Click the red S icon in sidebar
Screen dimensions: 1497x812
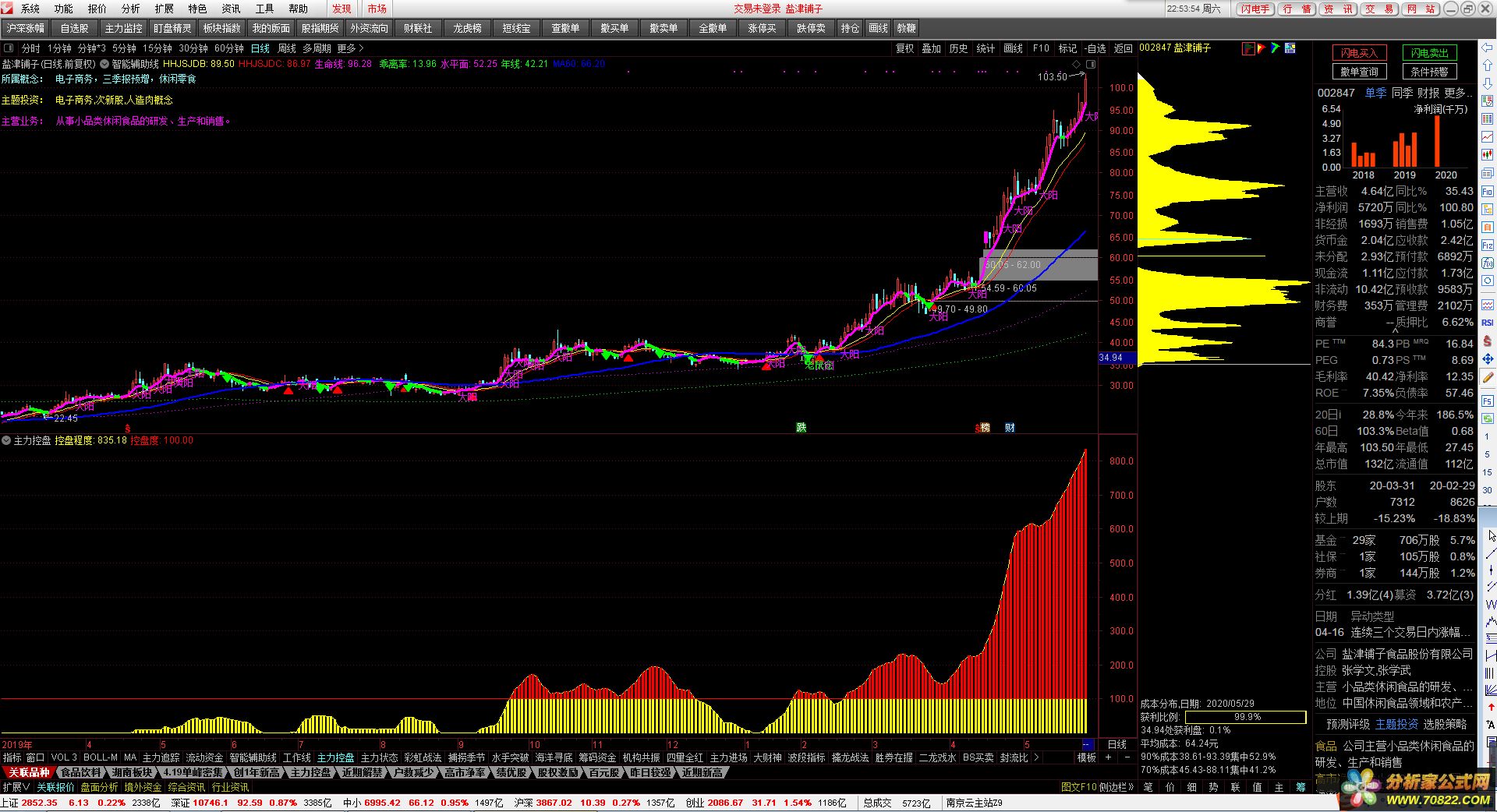click(1488, 341)
